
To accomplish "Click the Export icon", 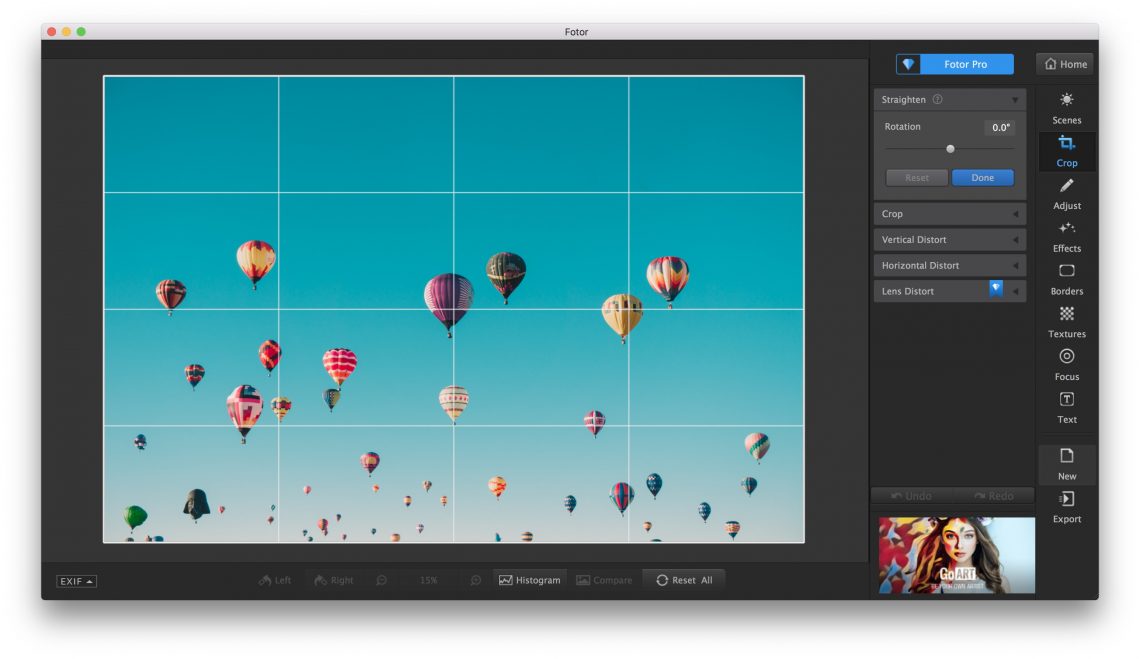I will pos(1066,506).
